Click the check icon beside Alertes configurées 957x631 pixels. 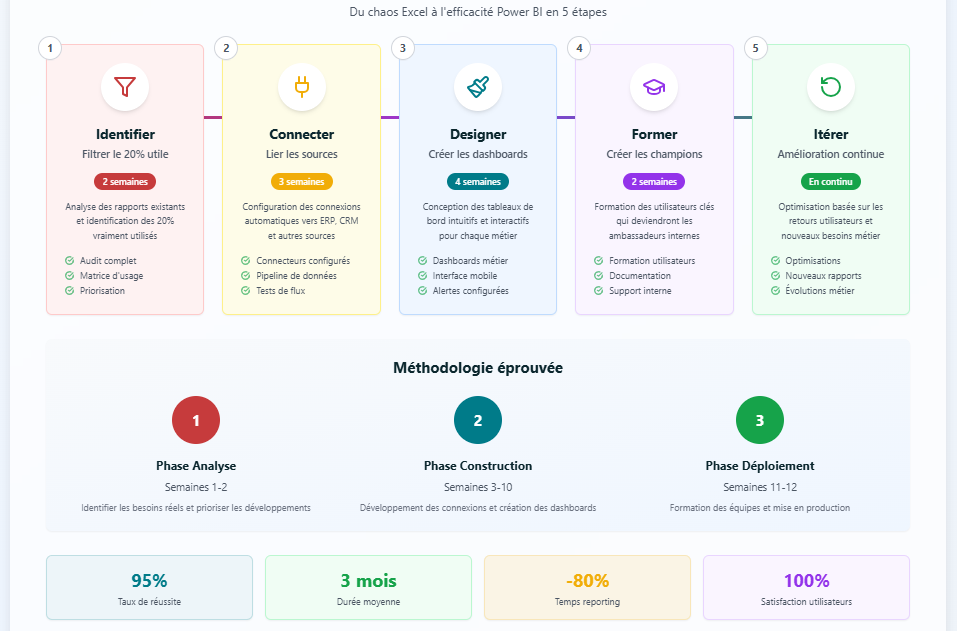point(423,291)
